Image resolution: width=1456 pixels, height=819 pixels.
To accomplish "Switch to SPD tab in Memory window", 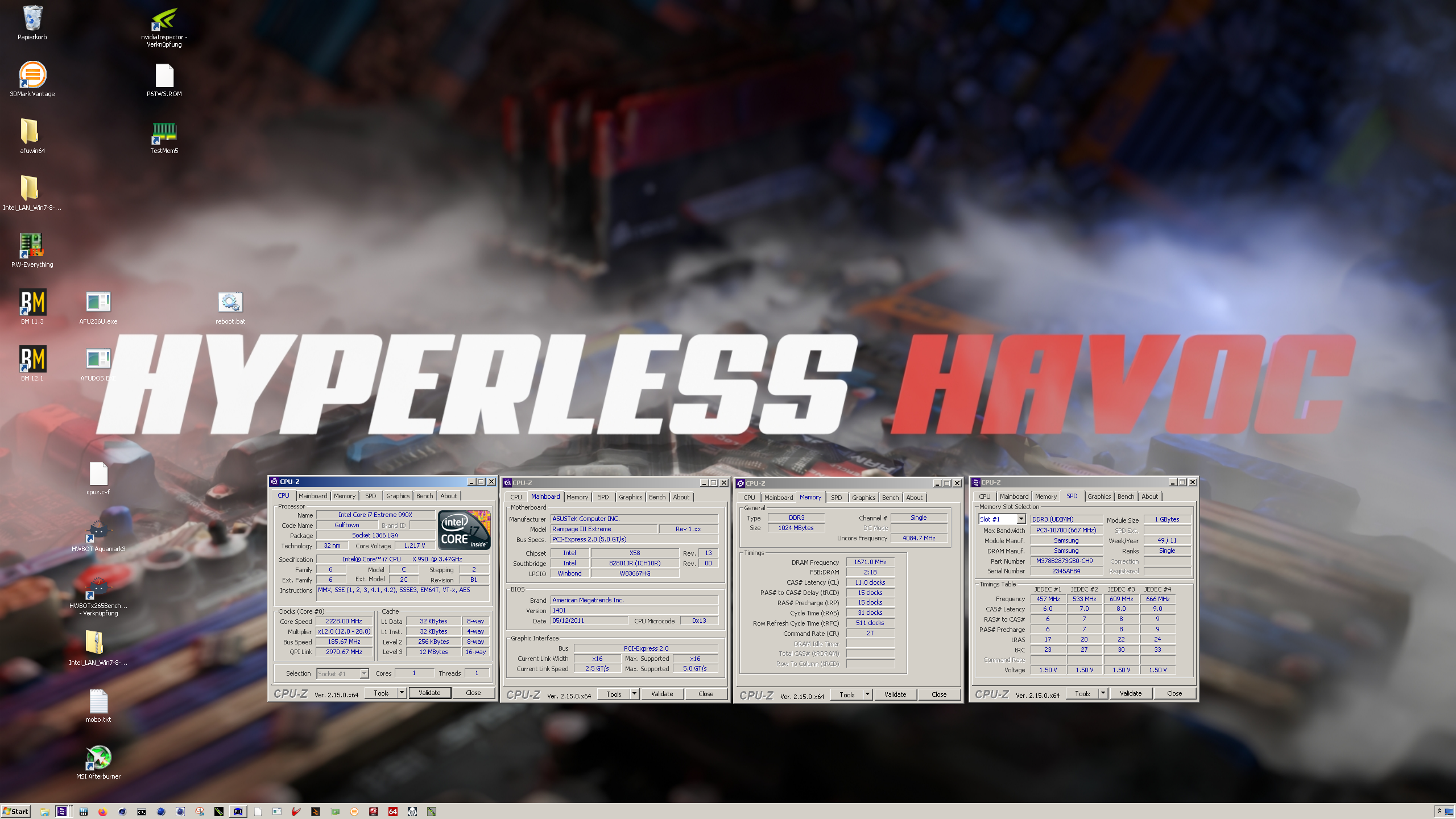I will point(836,498).
